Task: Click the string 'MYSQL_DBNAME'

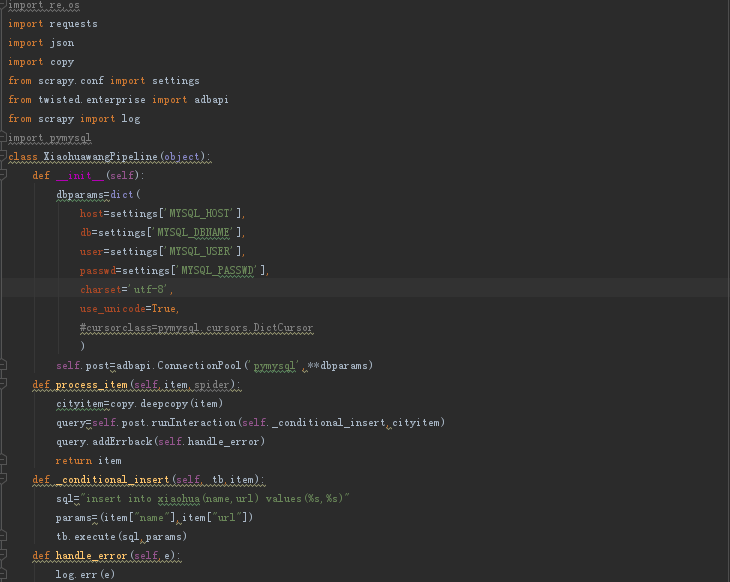Action: (193, 232)
